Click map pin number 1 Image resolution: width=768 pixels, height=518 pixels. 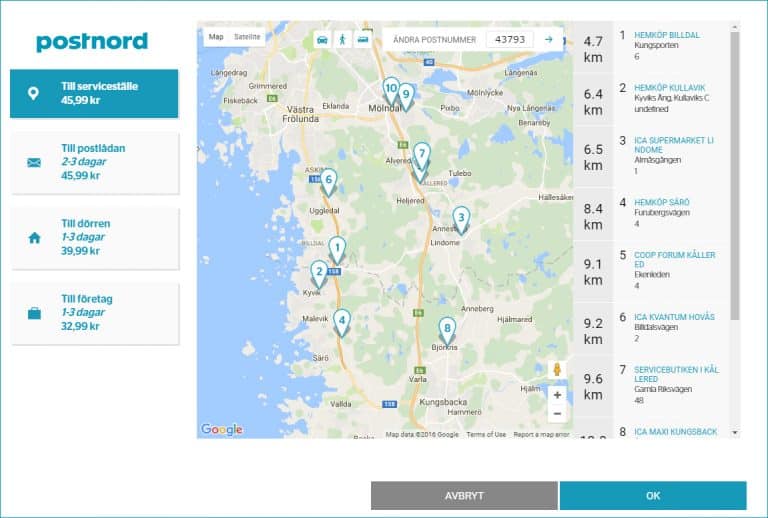pyautogui.click(x=337, y=250)
